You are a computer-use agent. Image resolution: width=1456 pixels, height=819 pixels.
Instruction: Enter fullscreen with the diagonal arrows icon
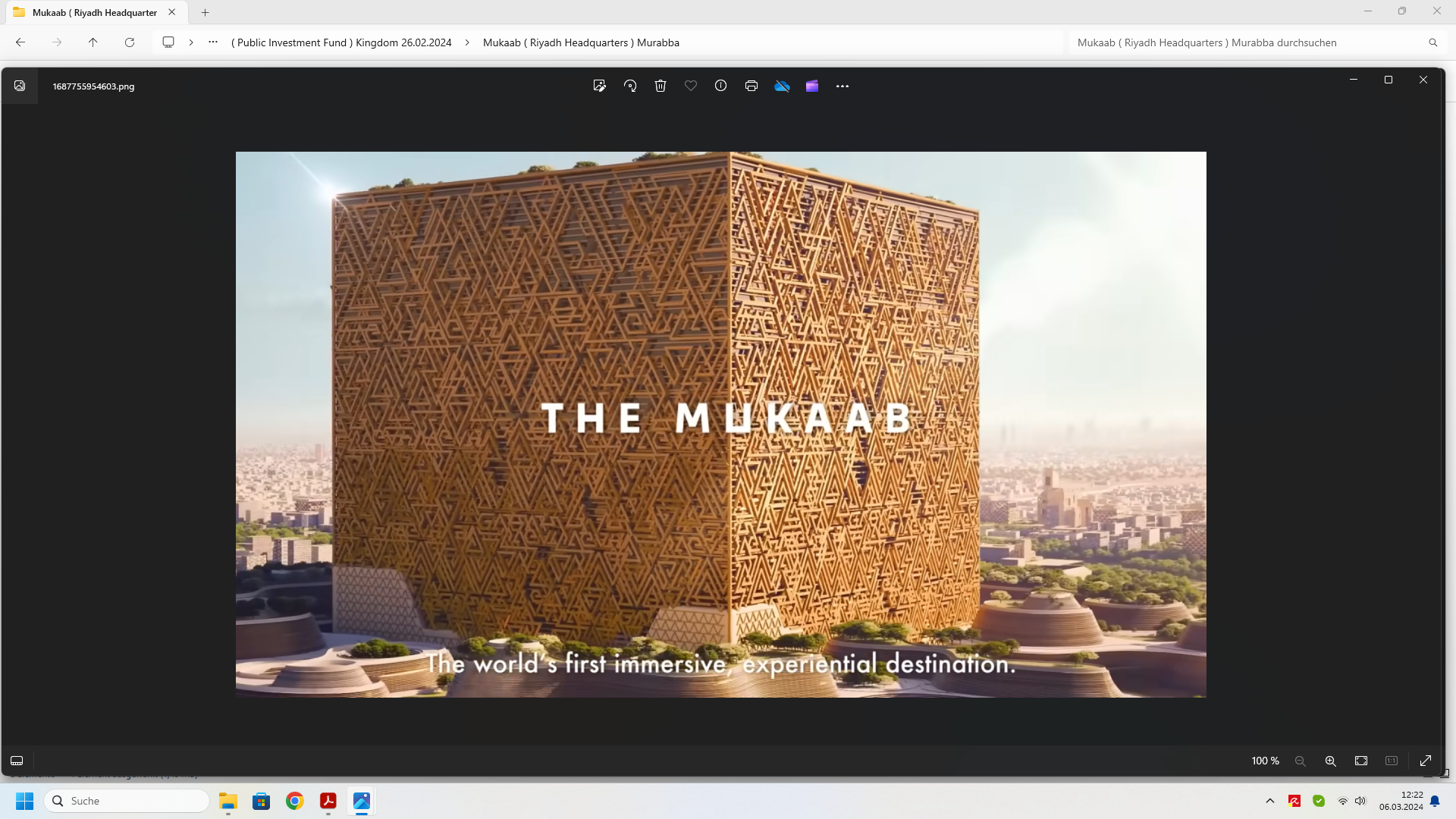pyautogui.click(x=1426, y=761)
